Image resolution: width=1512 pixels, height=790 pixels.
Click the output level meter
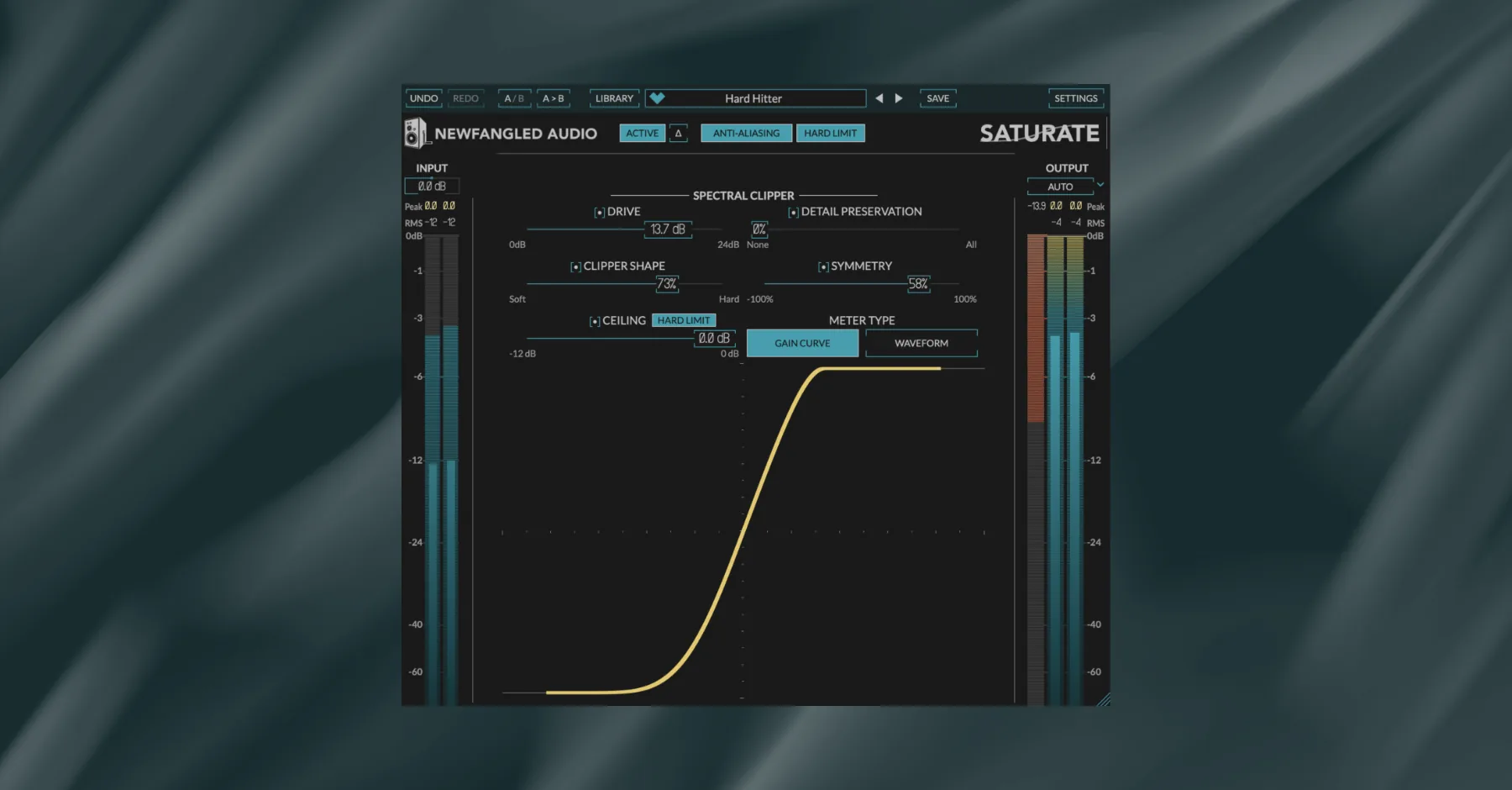(1064, 469)
